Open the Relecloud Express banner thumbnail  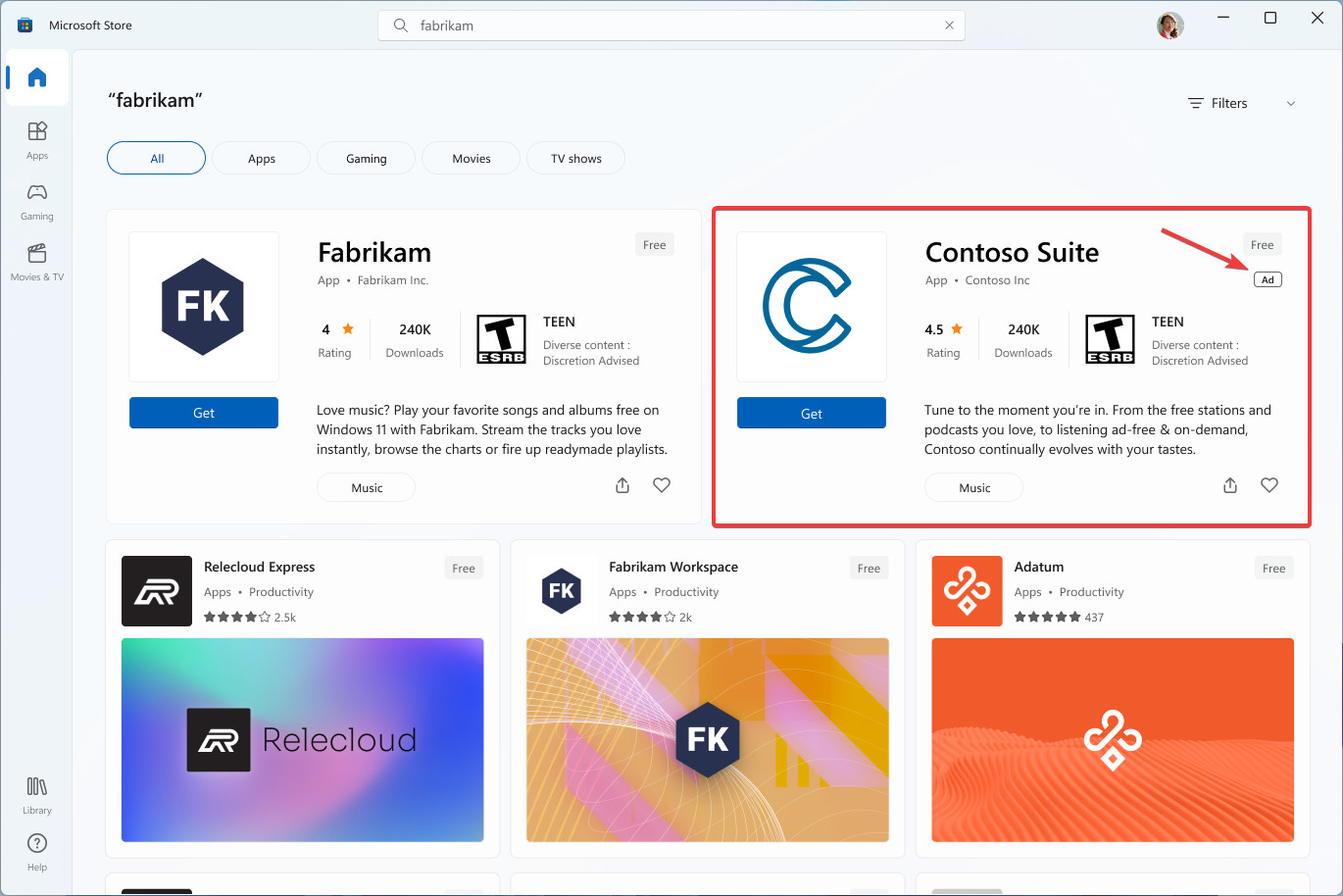(x=303, y=740)
